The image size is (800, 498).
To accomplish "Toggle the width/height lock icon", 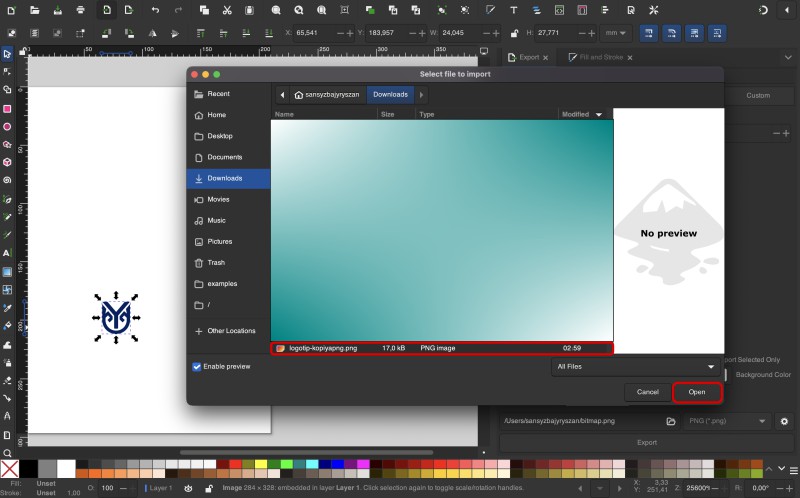I will [514, 33].
